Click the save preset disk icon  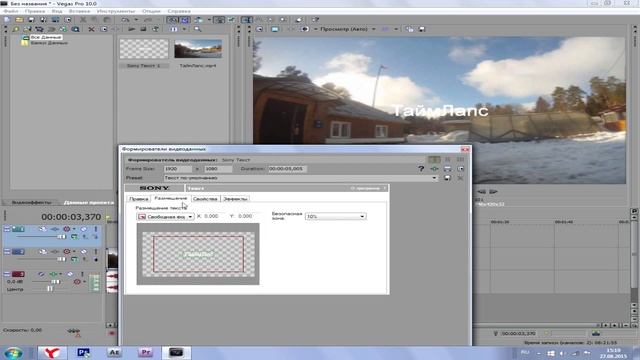[447, 178]
